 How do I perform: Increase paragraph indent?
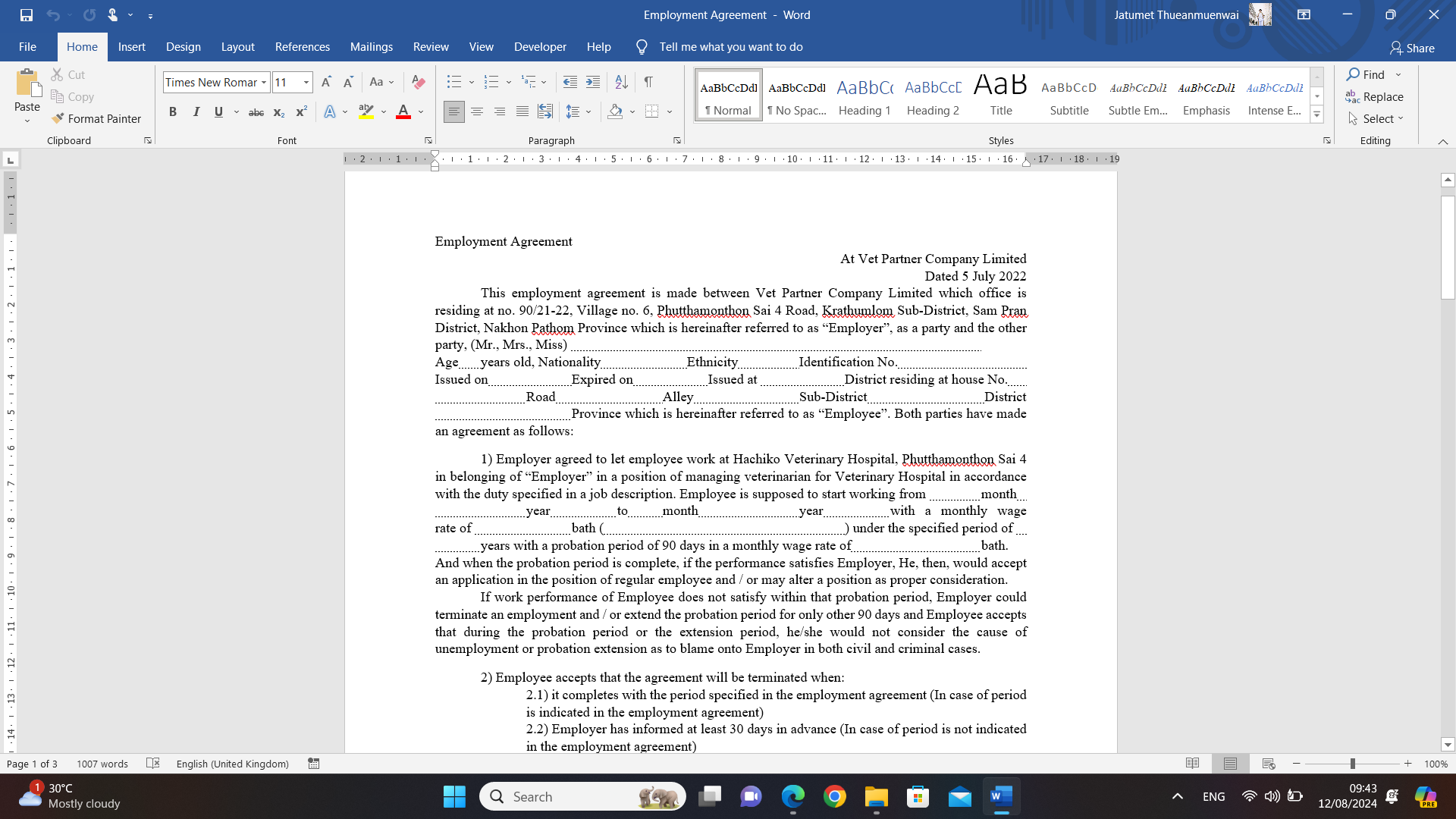pos(593,82)
